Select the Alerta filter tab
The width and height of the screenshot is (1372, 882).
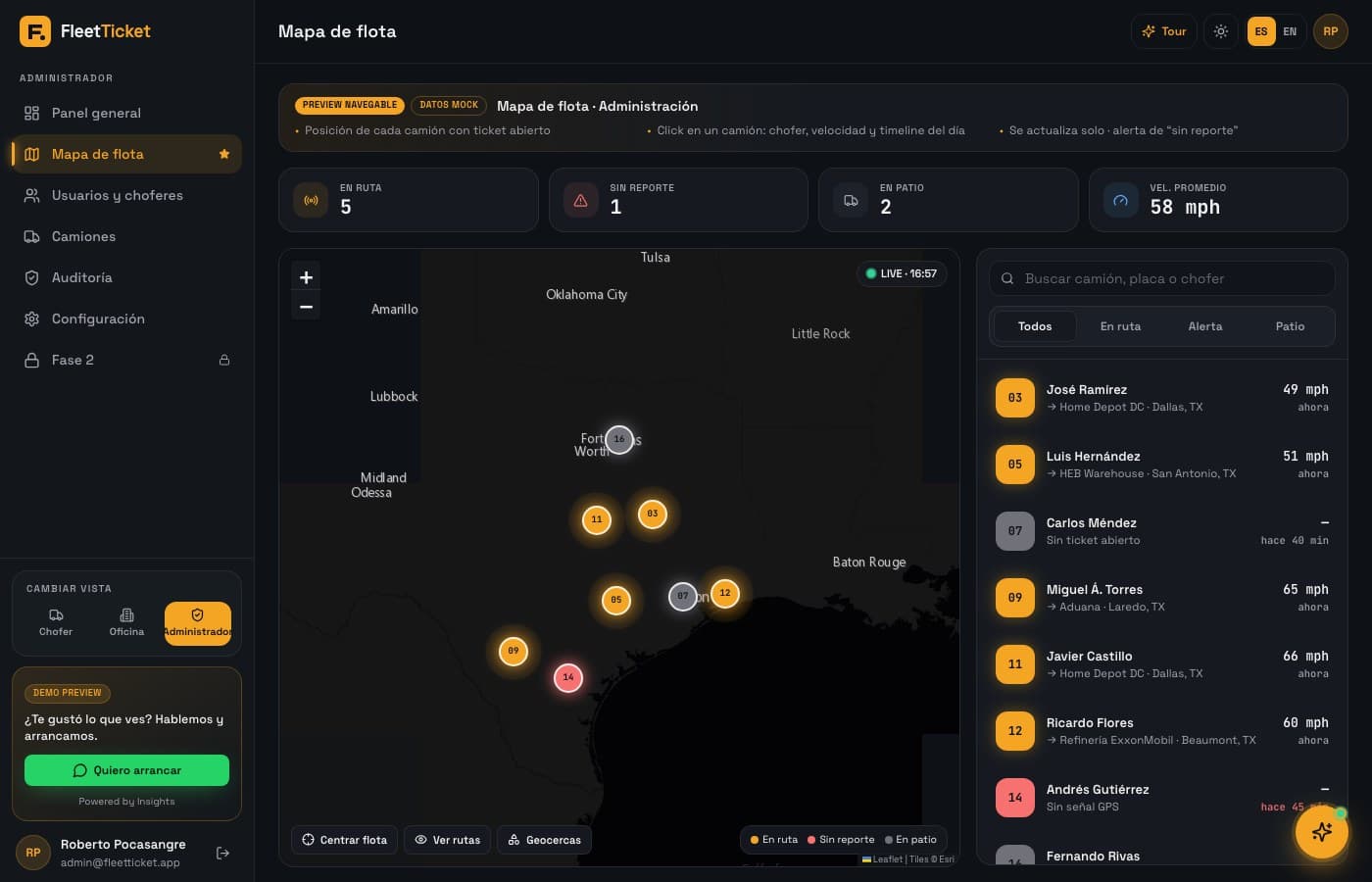pyautogui.click(x=1205, y=326)
